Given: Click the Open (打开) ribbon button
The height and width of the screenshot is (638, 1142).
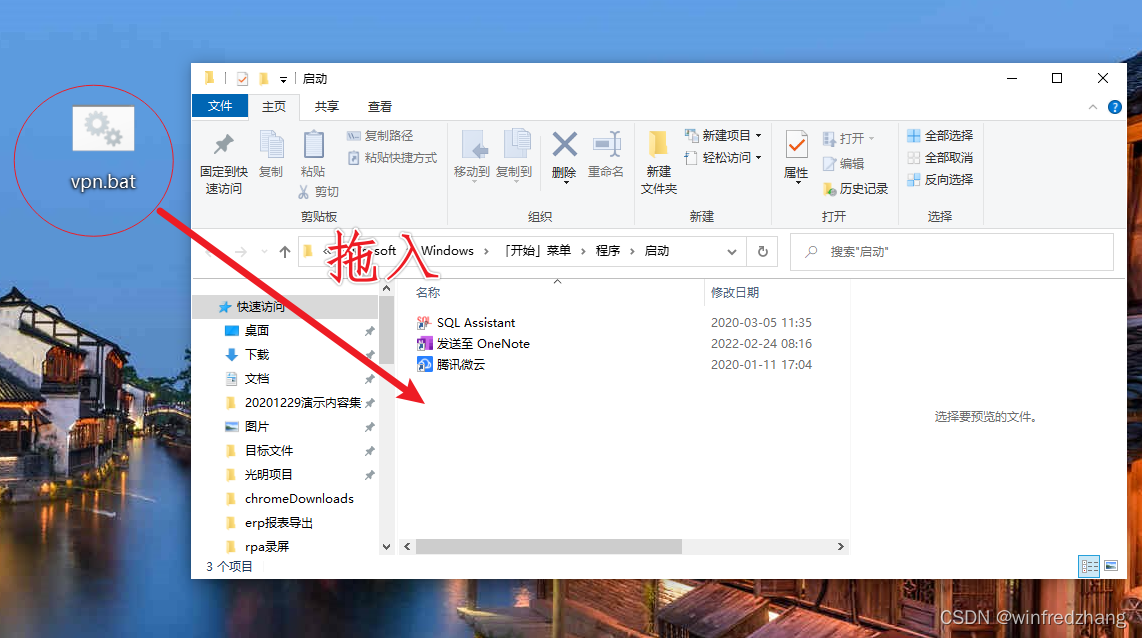Looking at the screenshot, I should click(x=848, y=138).
